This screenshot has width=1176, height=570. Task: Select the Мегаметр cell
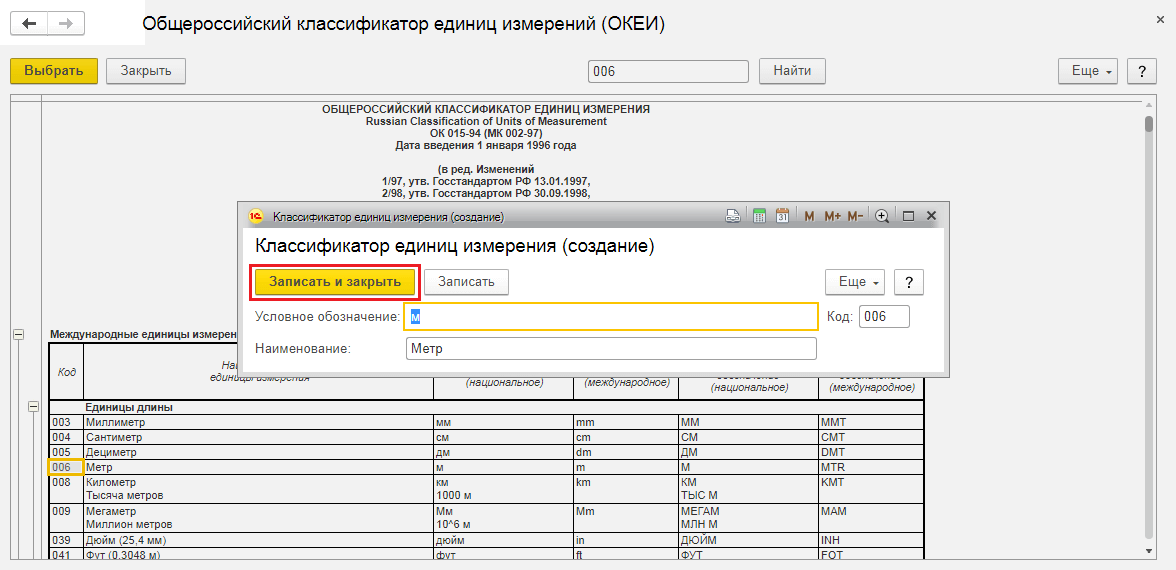(x=258, y=518)
